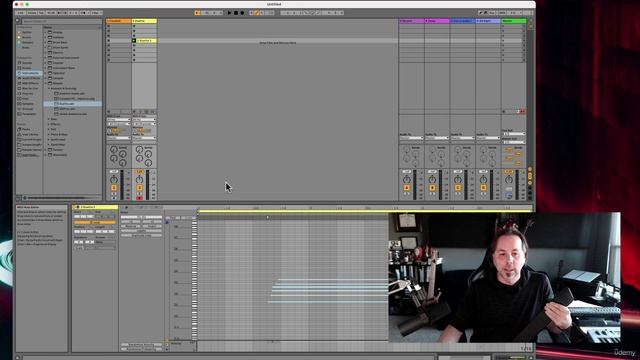Disarm the second track's red arm button

pos(140,198)
